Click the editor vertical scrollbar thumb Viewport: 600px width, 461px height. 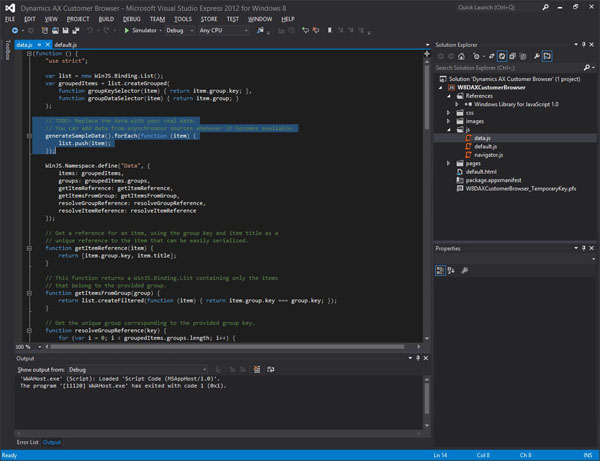(x=427, y=98)
